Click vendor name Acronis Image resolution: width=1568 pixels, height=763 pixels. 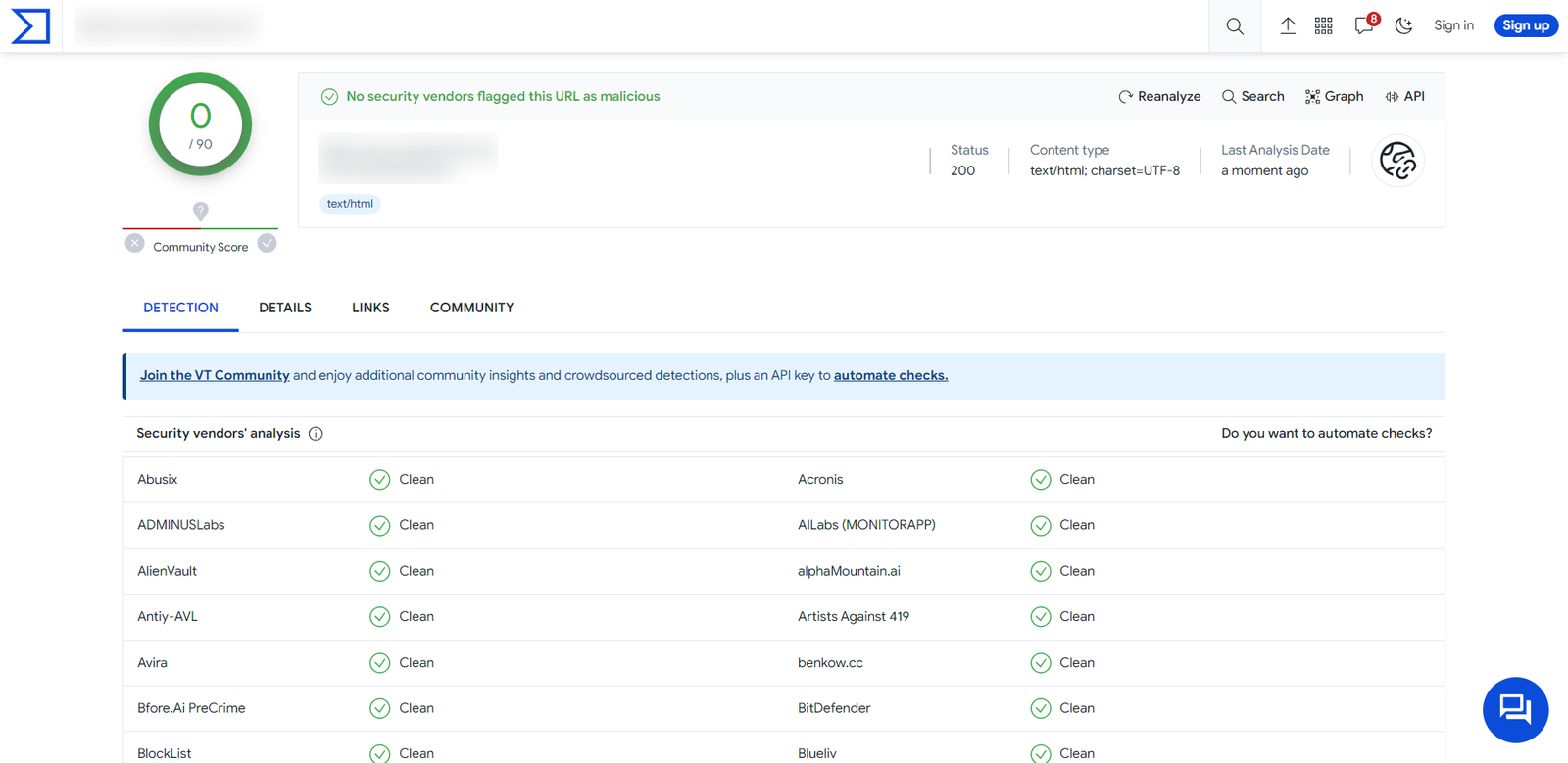(x=820, y=479)
